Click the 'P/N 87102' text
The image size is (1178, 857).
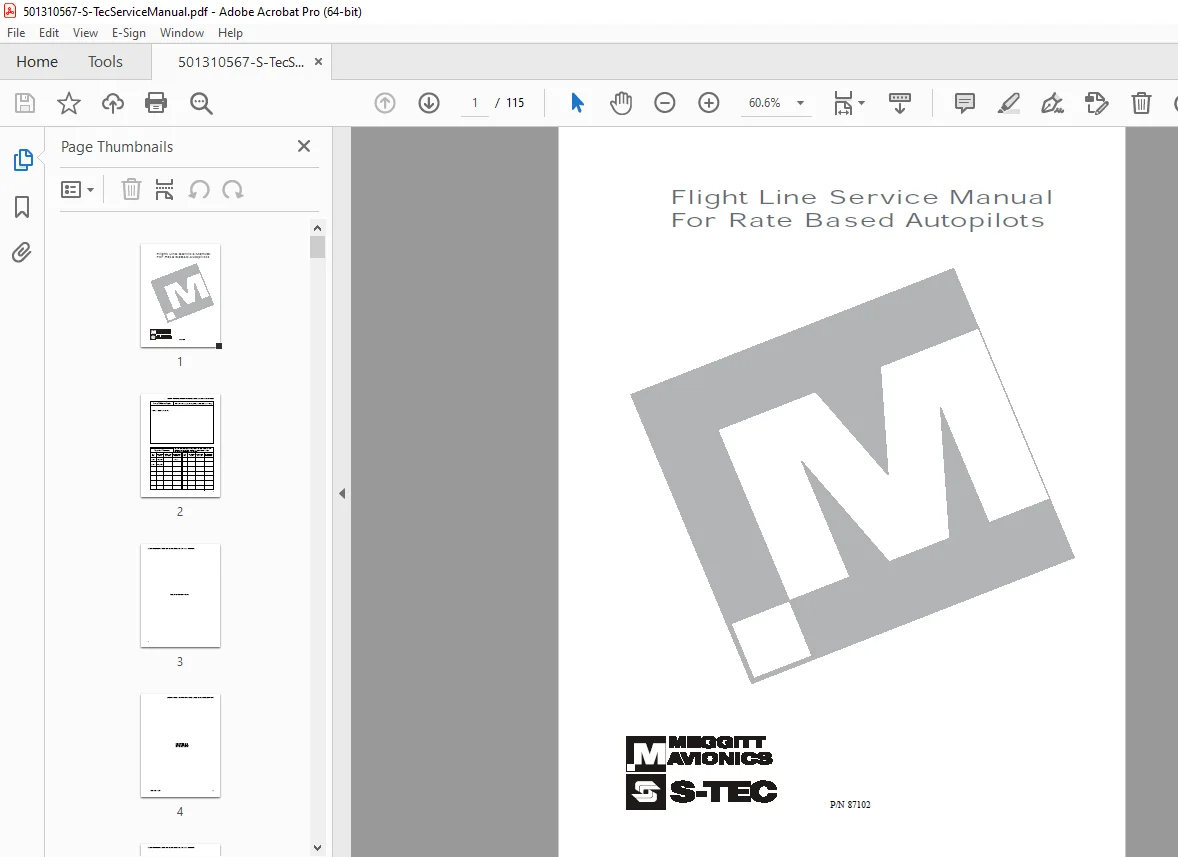click(x=850, y=804)
